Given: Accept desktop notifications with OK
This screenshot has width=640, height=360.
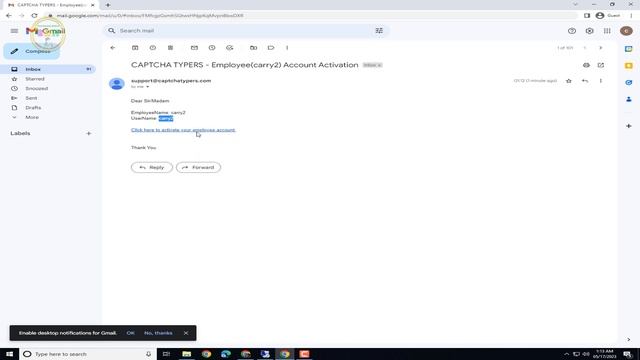Looking at the screenshot, I should coord(131,333).
